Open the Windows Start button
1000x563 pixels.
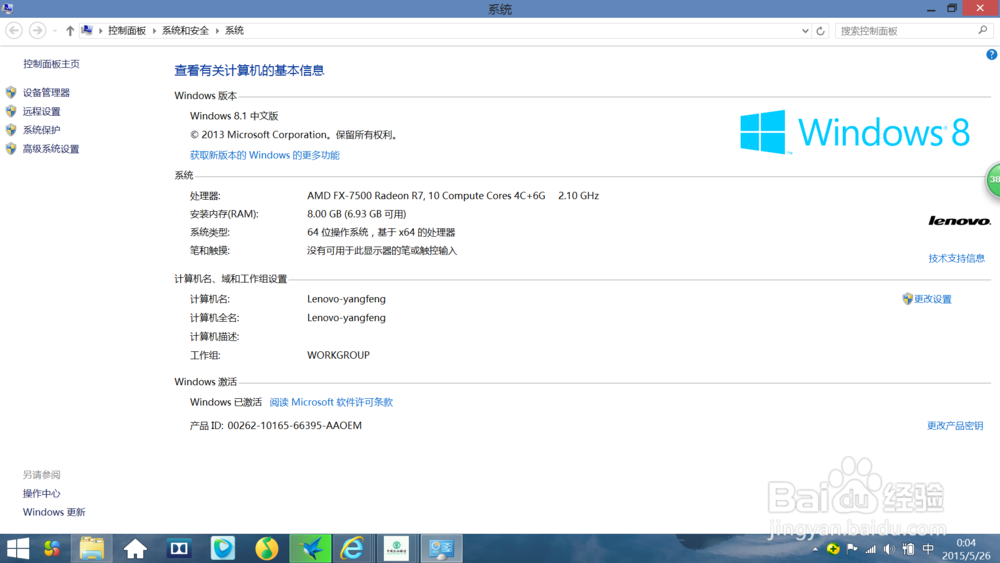(x=17, y=548)
